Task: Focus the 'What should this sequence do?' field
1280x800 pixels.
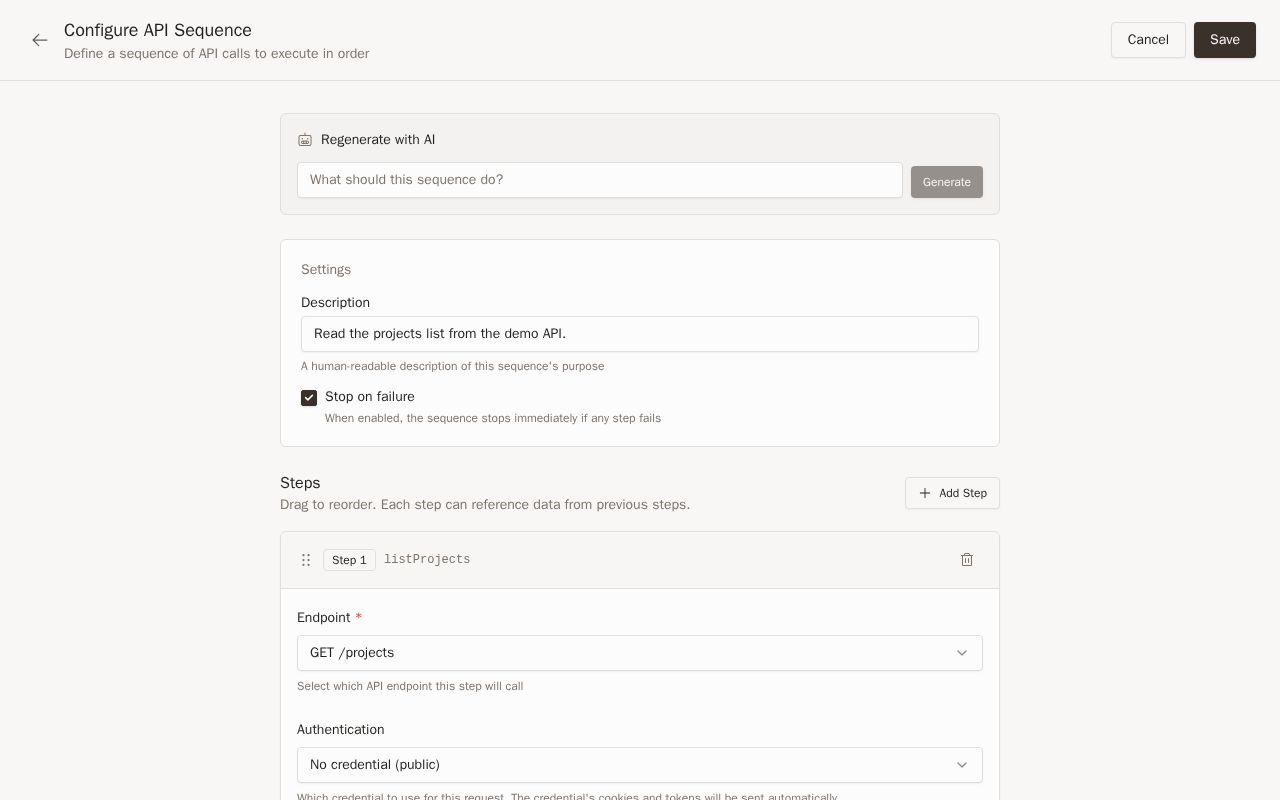Action: tap(600, 180)
